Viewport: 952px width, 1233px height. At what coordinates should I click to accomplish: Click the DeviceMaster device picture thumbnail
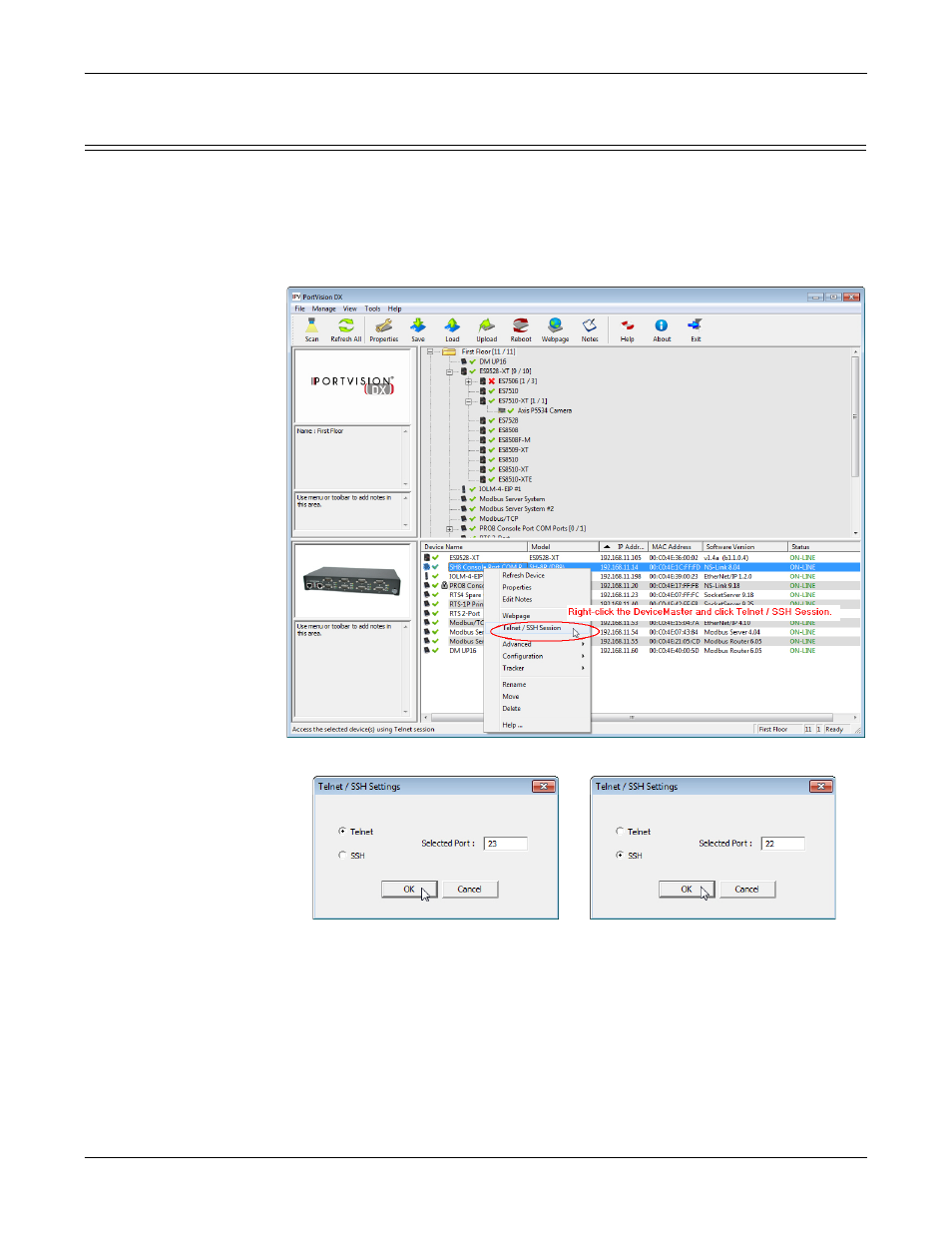pos(352,580)
